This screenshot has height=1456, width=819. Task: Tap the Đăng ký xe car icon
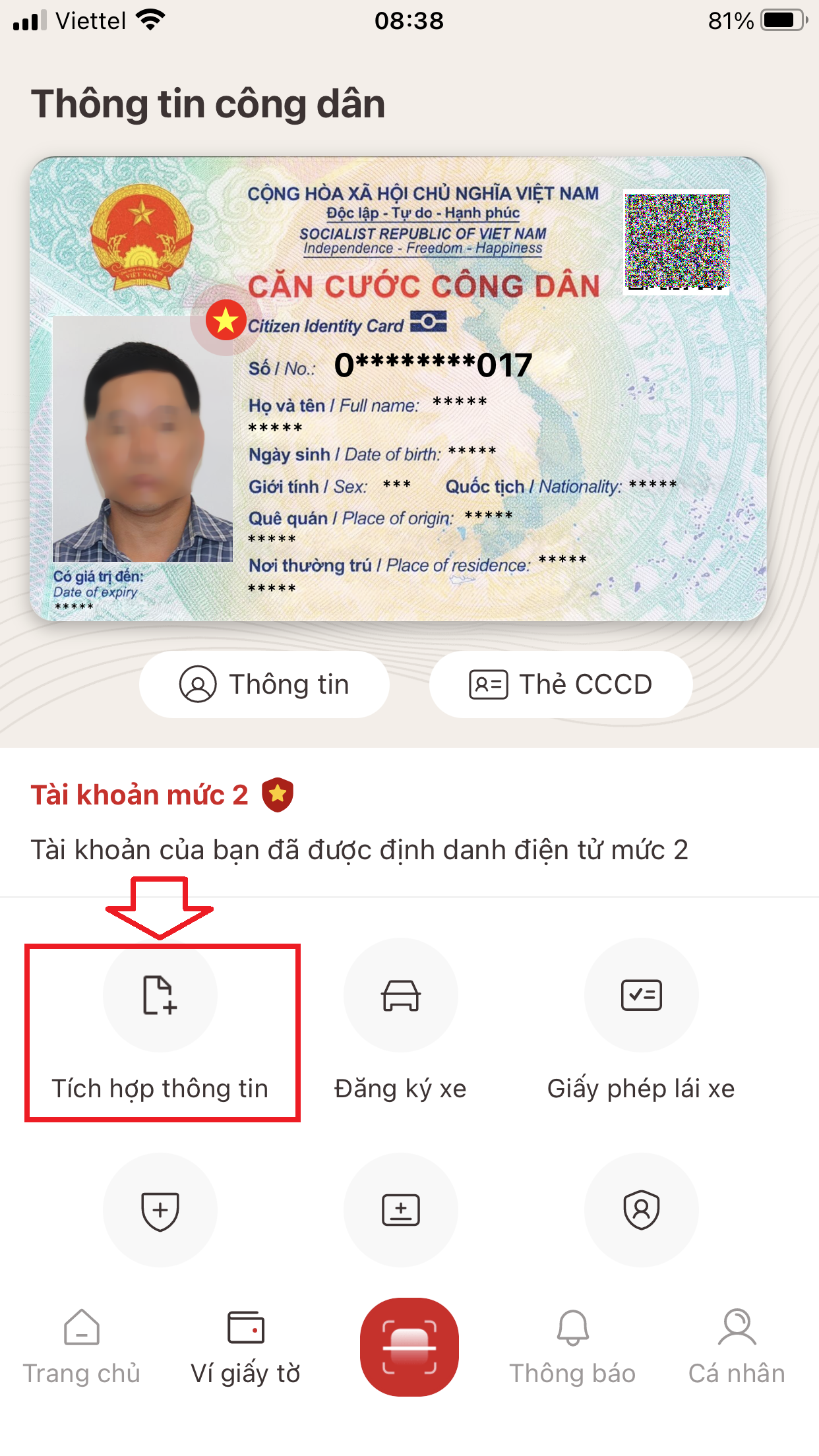(401, 995)
